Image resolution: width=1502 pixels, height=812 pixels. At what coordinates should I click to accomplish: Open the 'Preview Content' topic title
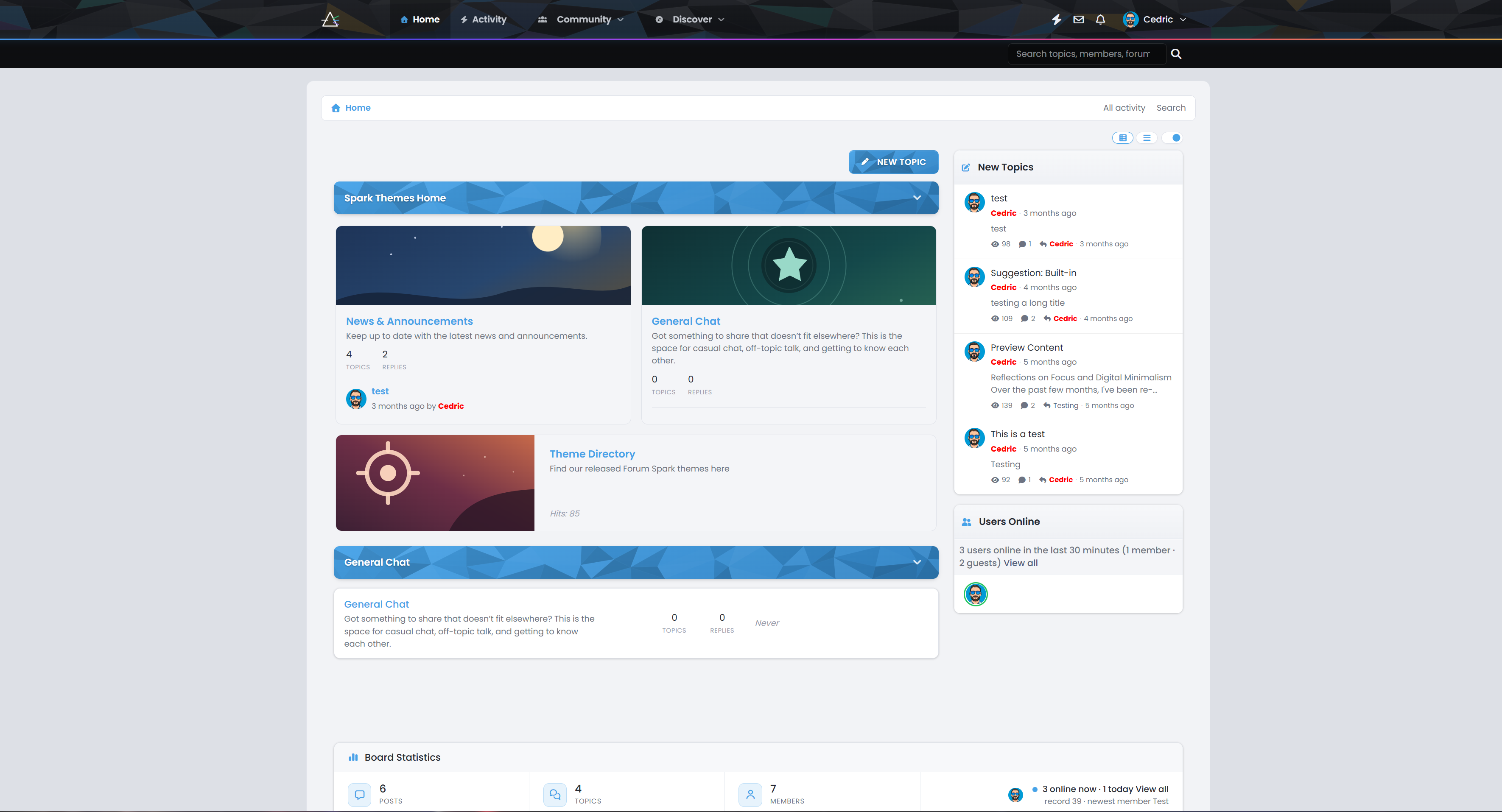click(x=1027, y=348)
